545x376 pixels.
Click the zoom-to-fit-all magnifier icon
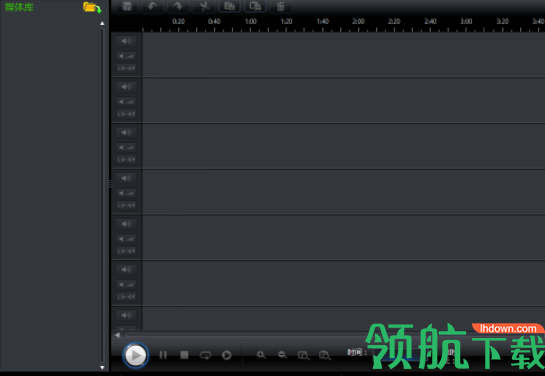325,355
